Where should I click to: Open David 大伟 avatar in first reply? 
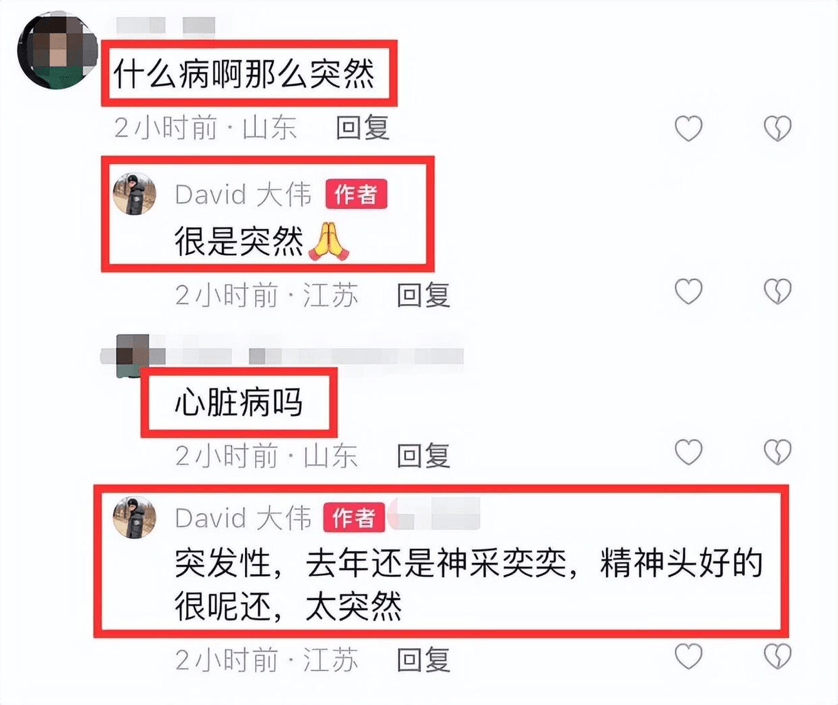point(134,194)
